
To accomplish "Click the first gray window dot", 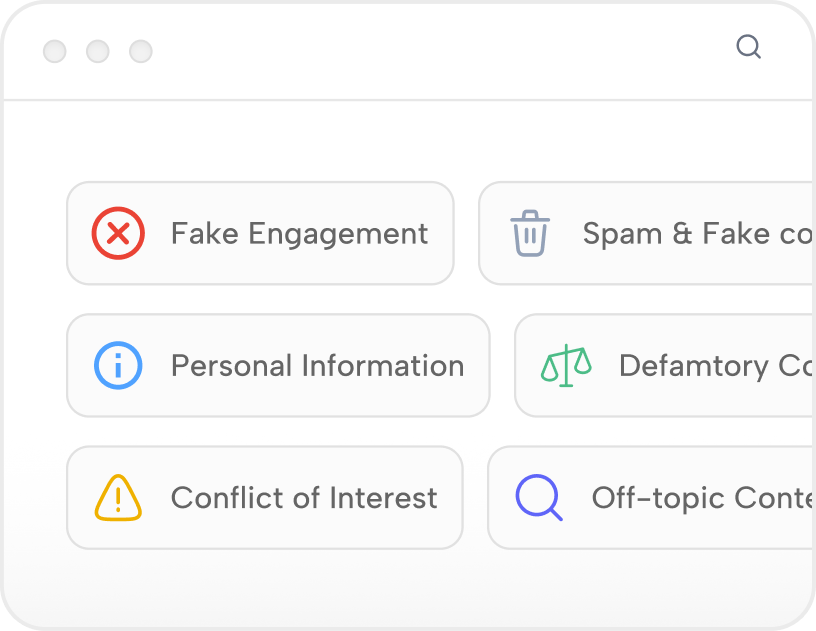I will pos(55,51).
